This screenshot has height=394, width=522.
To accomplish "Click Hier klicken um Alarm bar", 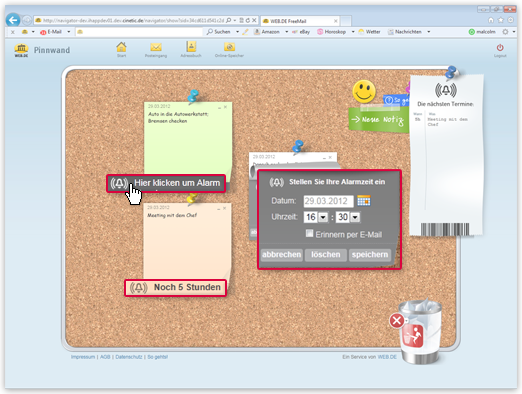I will click(166, 183).
